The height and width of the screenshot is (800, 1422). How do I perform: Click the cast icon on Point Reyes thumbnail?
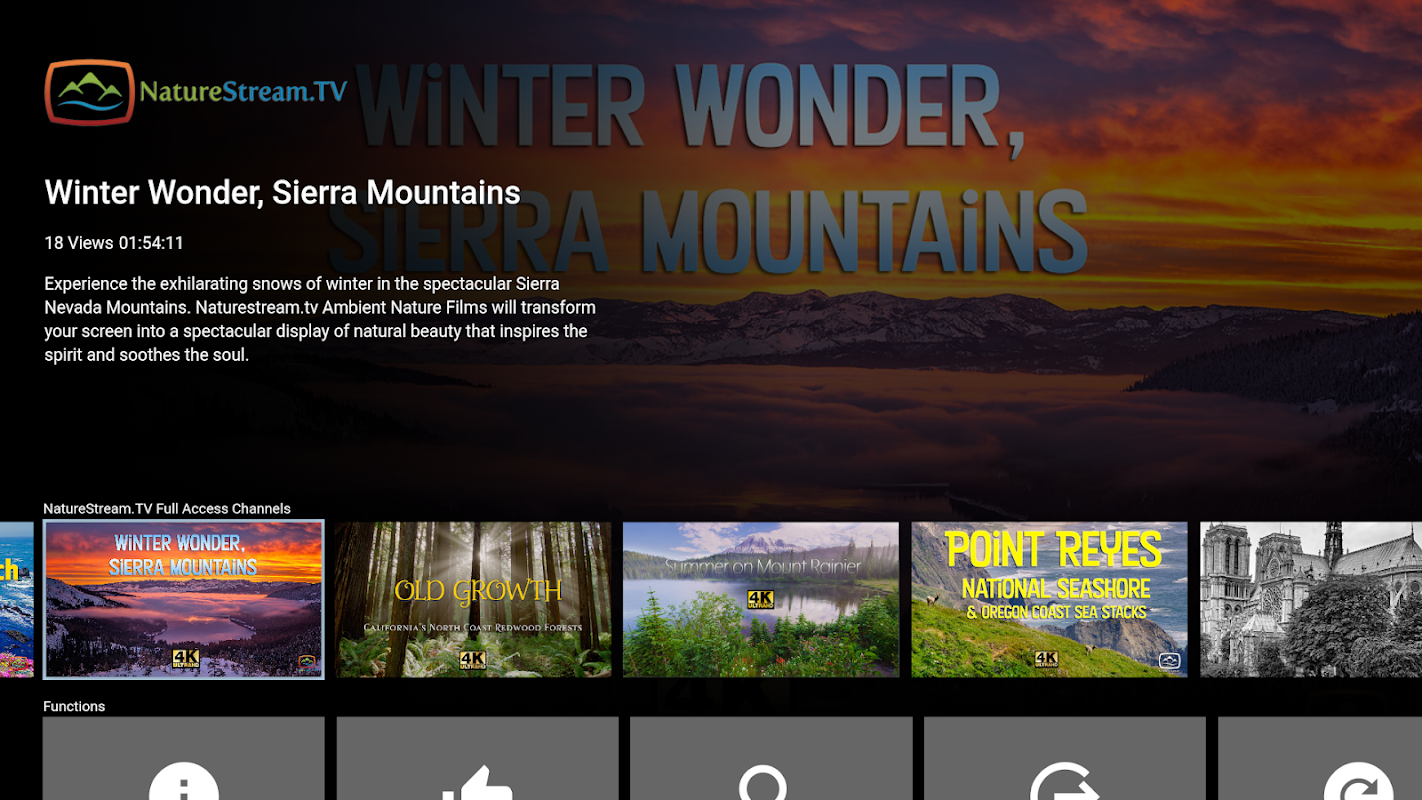pos(1170,661)
